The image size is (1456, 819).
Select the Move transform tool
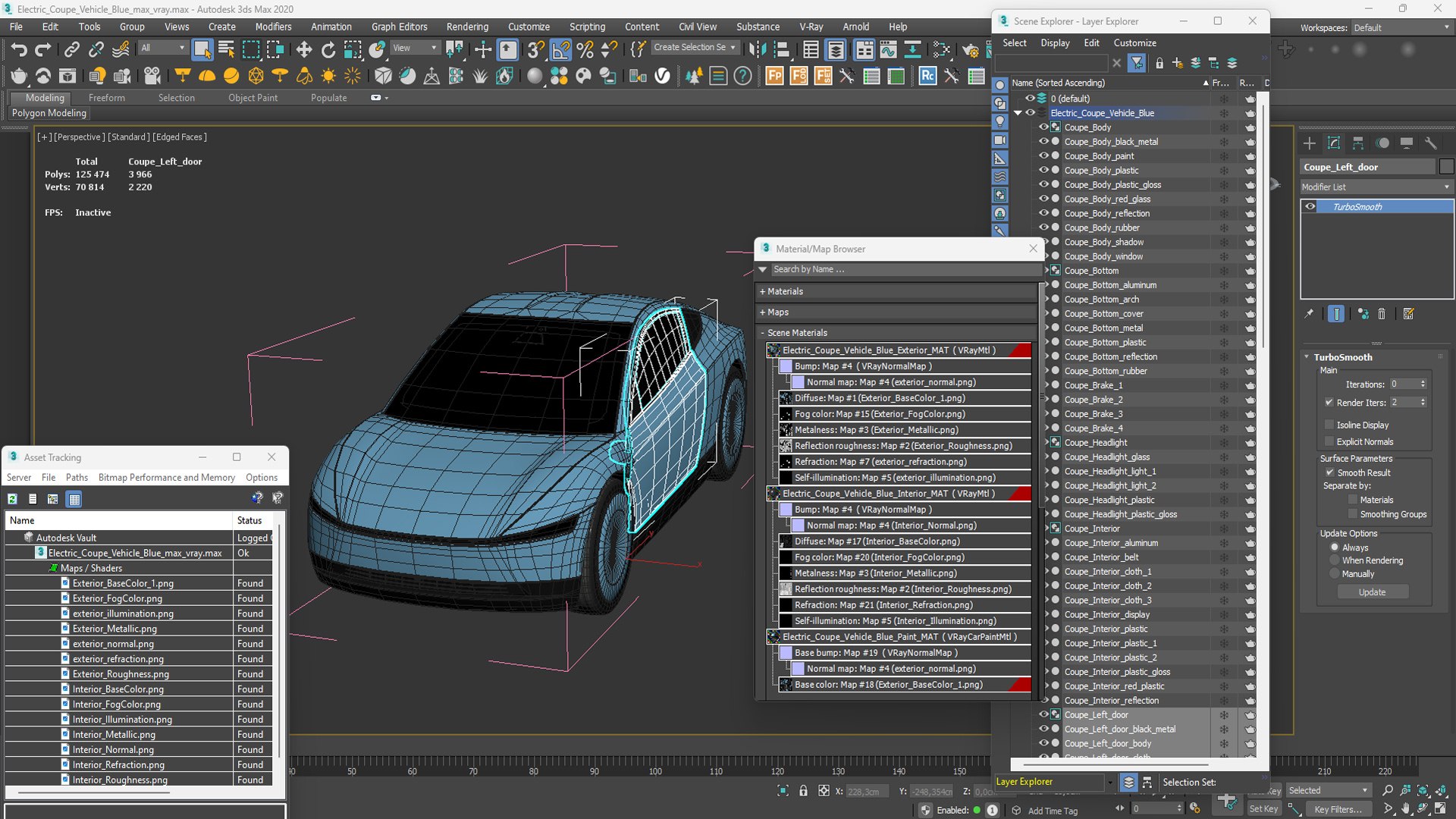(303, 50)
